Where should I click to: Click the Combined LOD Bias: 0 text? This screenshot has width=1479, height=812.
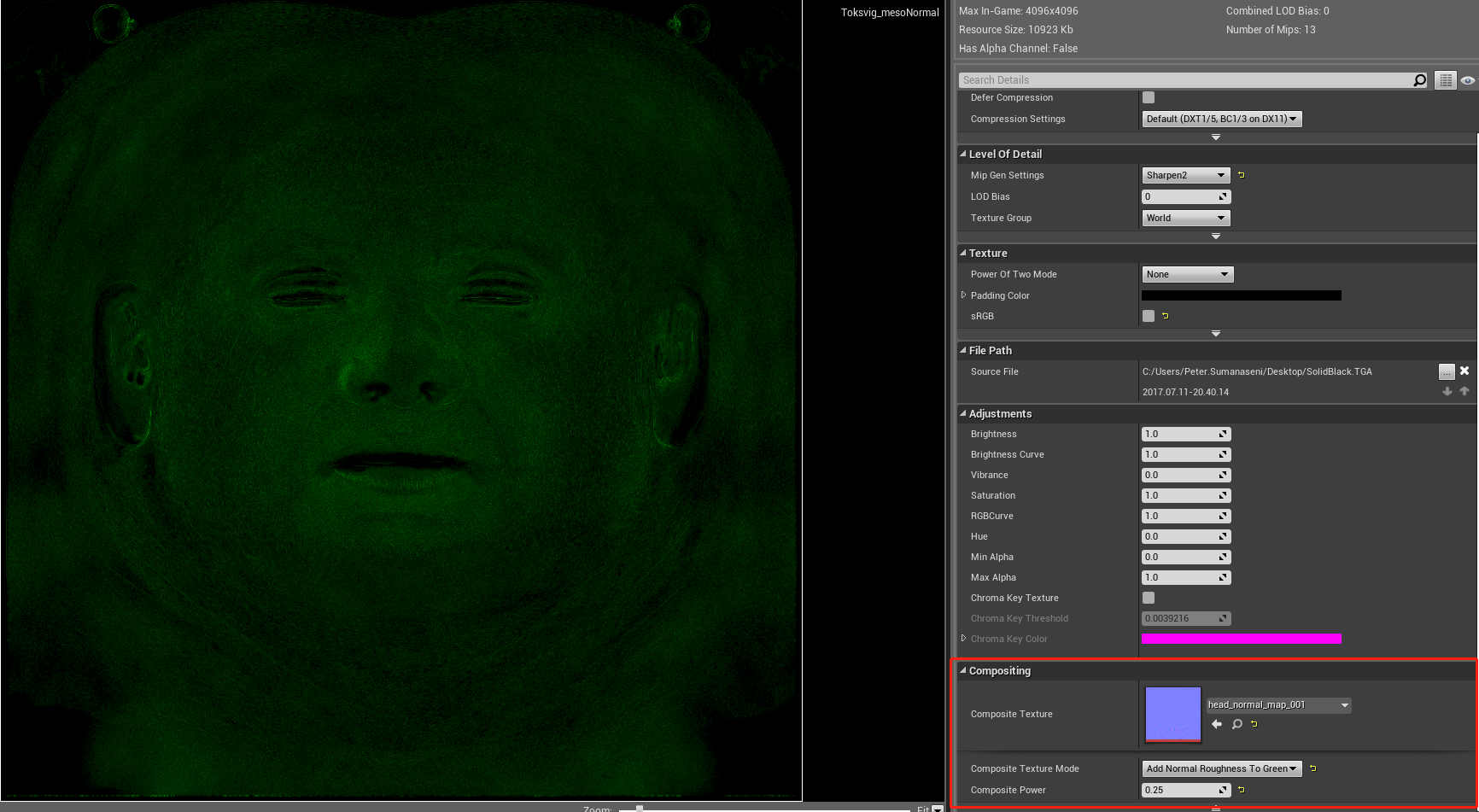tap(1277, 11)
